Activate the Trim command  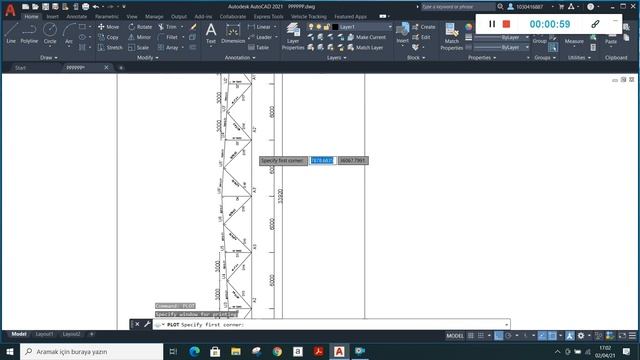(167, 27)
